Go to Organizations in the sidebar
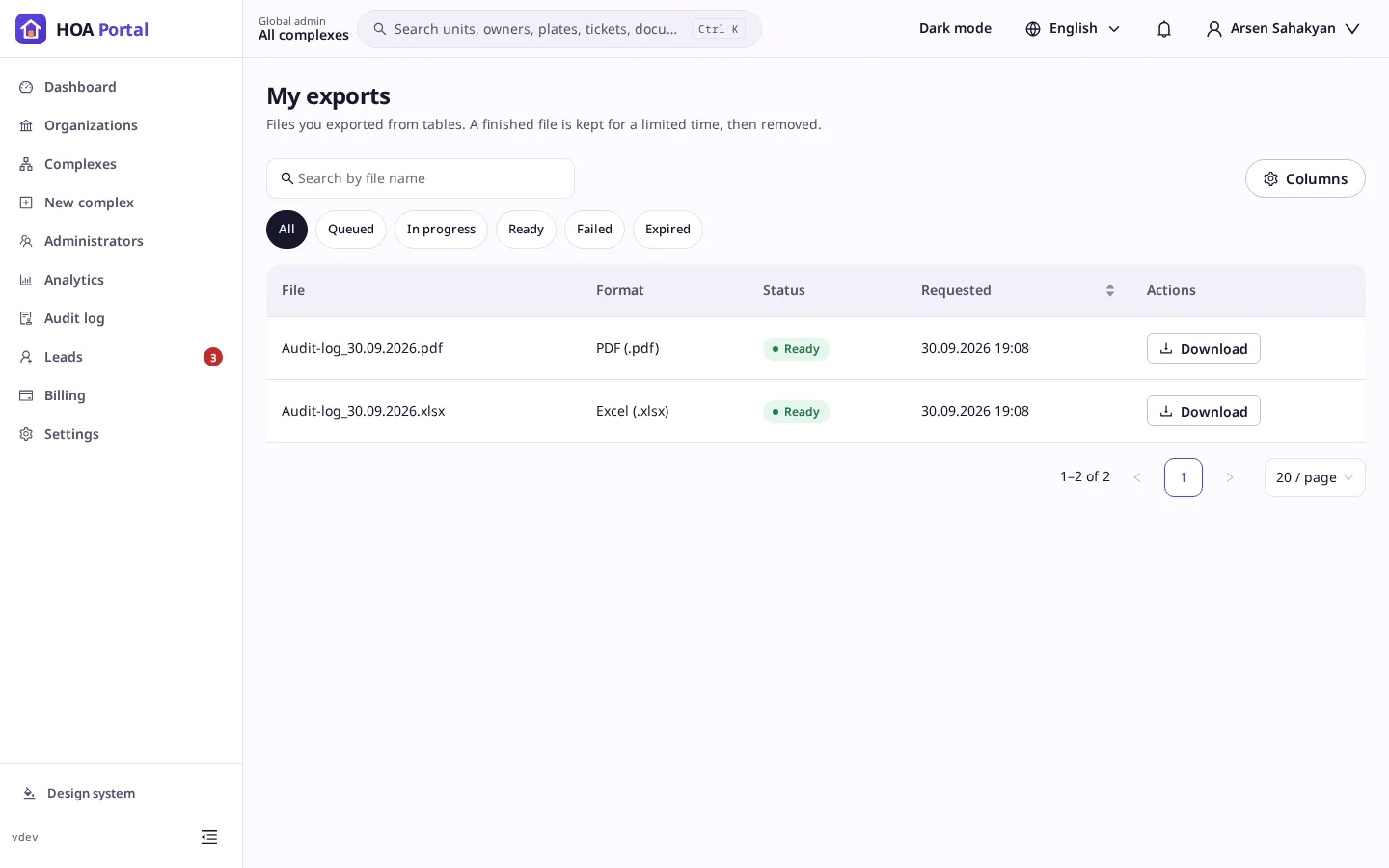The width and height of the screenshot is (1389, 868). tap(121, 125)
